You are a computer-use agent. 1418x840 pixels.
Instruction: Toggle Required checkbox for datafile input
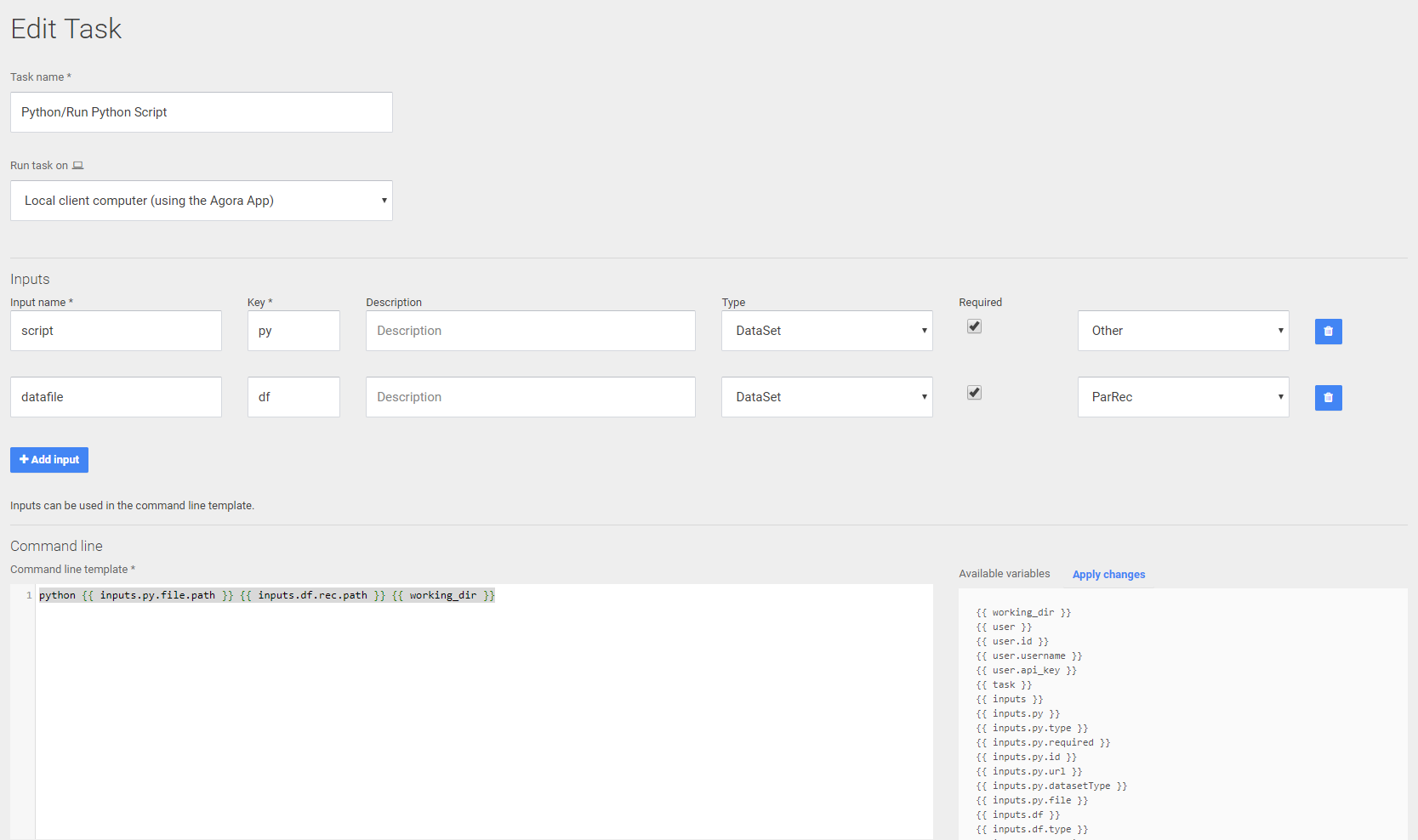point(974,393)
